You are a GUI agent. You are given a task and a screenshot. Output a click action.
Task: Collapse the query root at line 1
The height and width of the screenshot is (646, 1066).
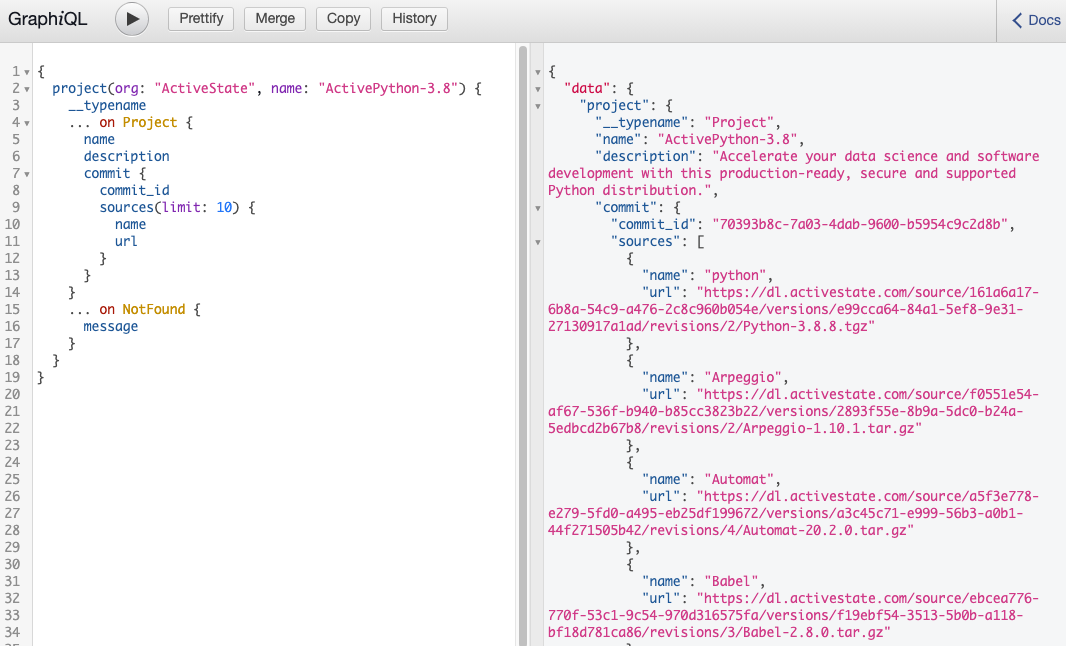click(x=27, y=72)
